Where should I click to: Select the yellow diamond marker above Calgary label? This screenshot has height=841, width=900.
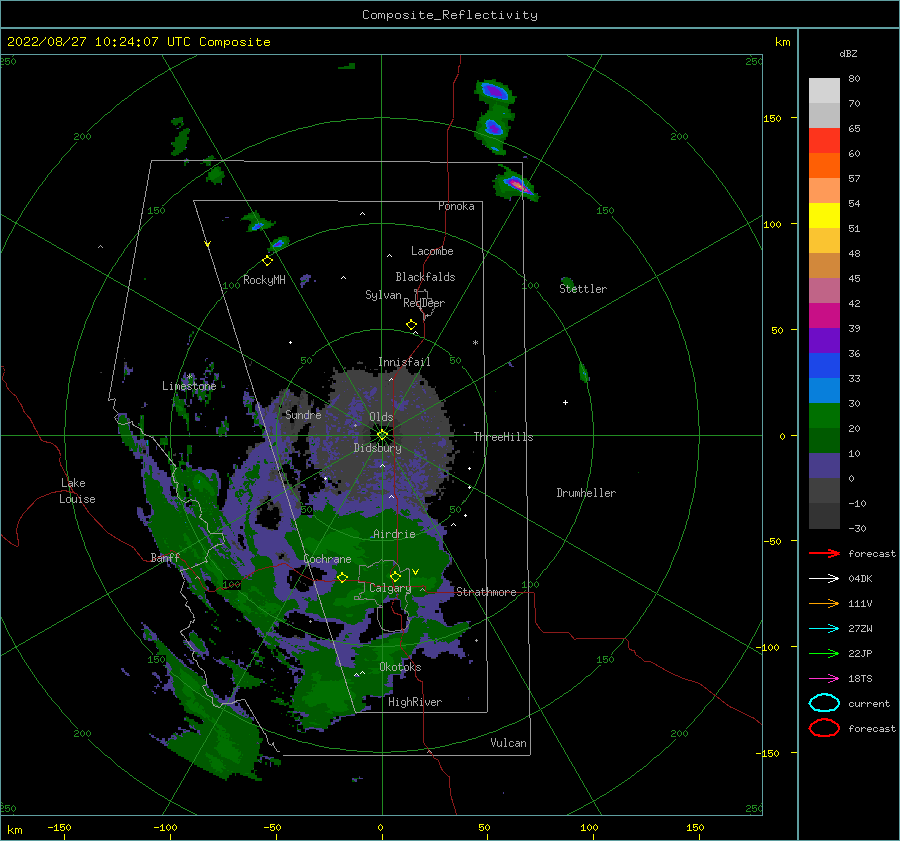(395, 576)
